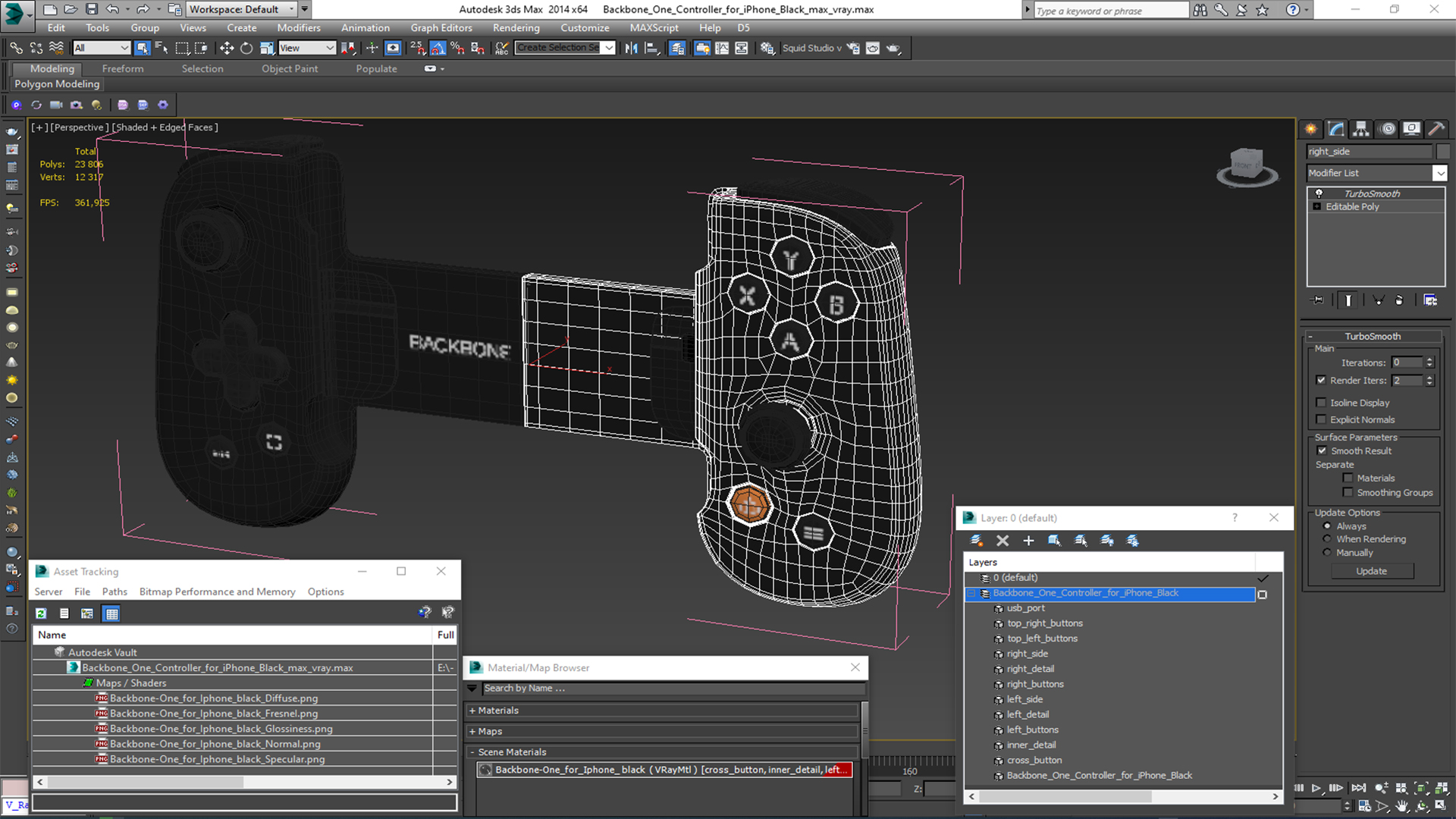The height and width of the screenshot is (819, 1456).
Task: Click the teapot Render Production icon
Action: [893, 48]
